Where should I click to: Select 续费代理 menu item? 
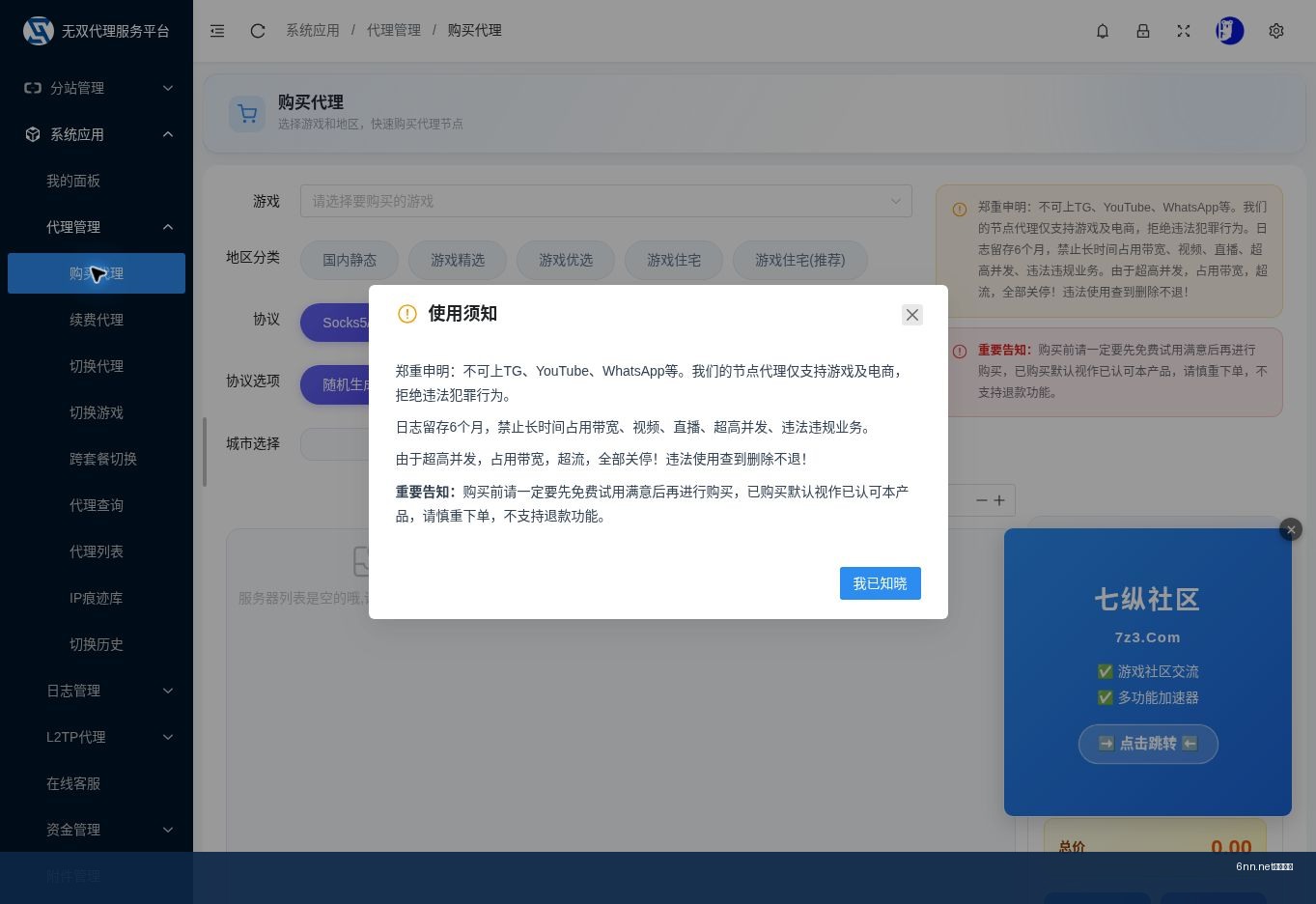click(x=97, y=320)
